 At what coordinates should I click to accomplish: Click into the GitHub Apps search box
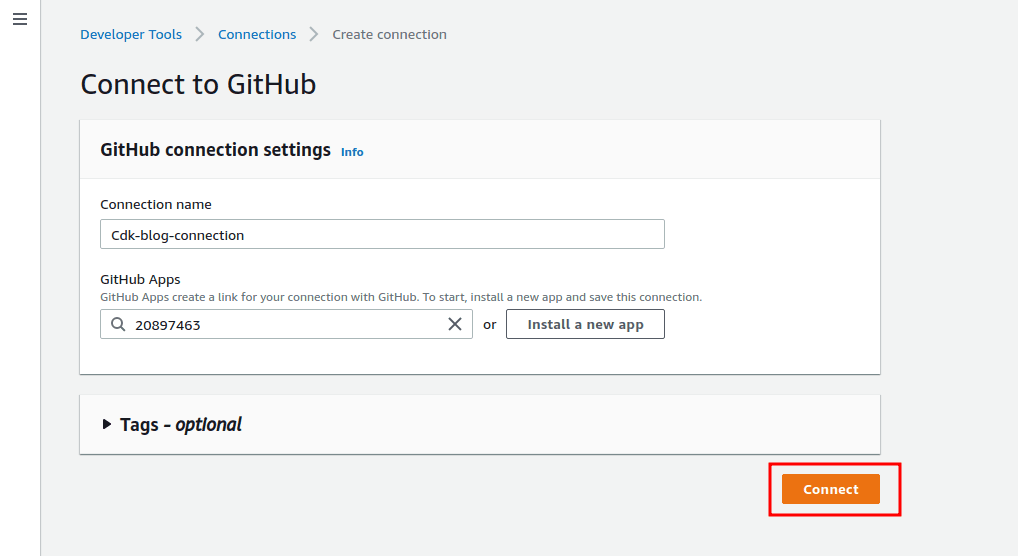tap(286, 324)
